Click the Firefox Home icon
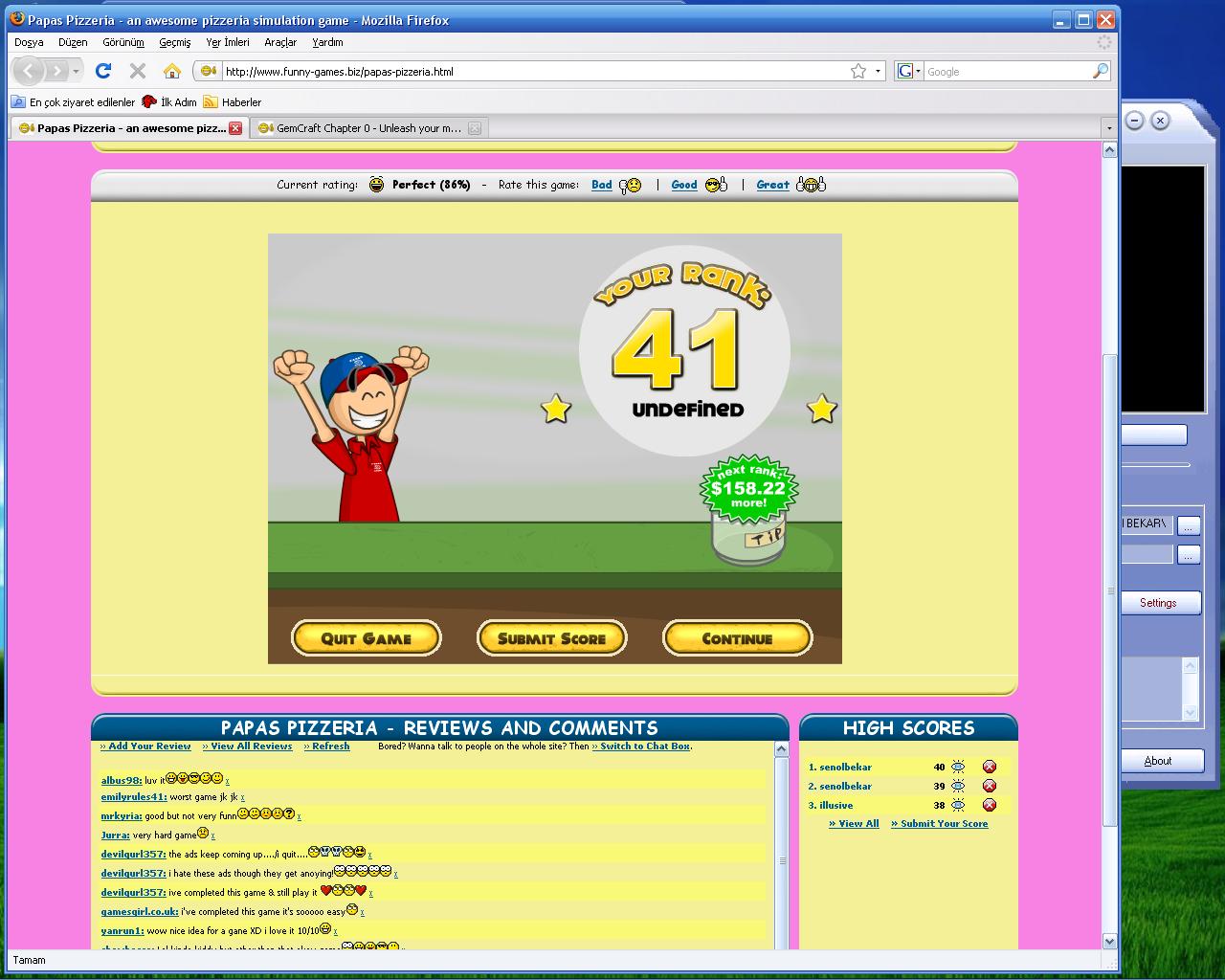Viewport: 1225px width, 980px height. [x=171, y=71]
